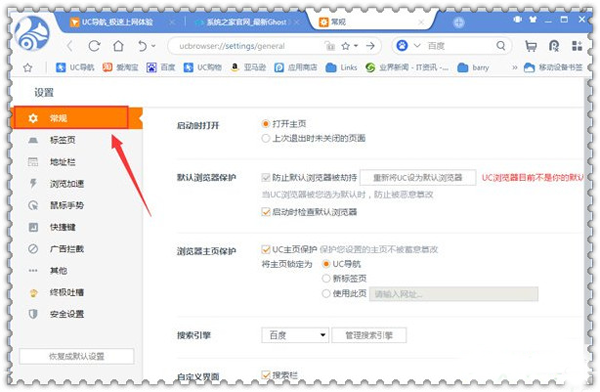
Task: Click the go arrow in address bar
Action: pos(370,46)
